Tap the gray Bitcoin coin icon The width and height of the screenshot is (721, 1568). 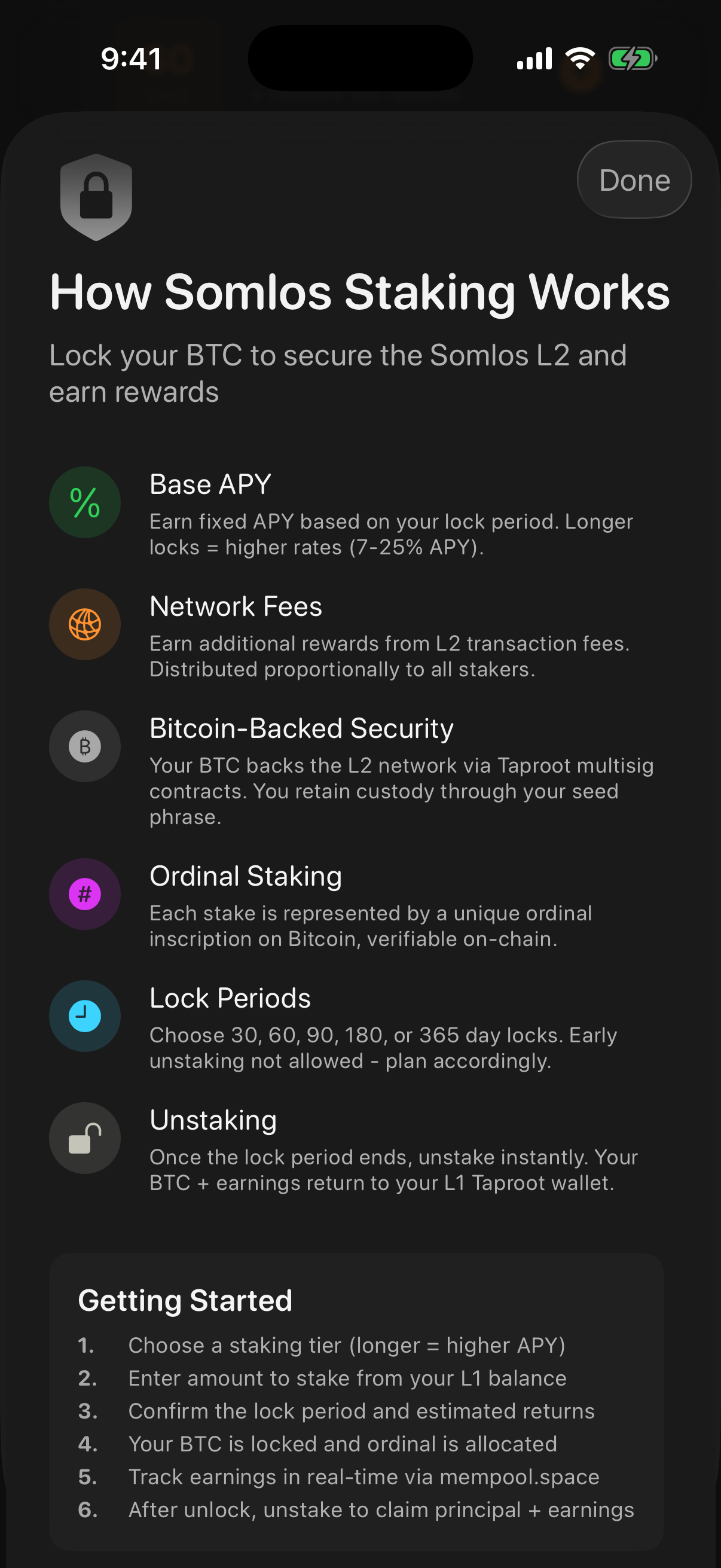coord(84,746)
